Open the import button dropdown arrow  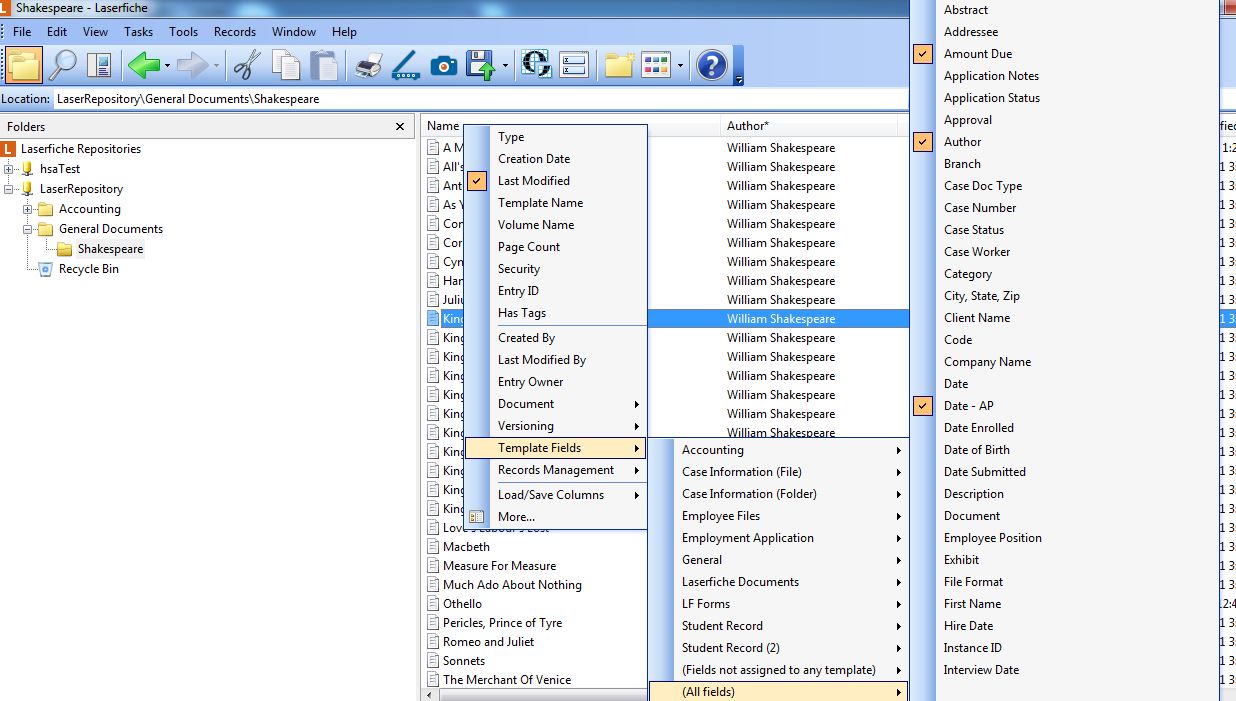tap(505, 66)
